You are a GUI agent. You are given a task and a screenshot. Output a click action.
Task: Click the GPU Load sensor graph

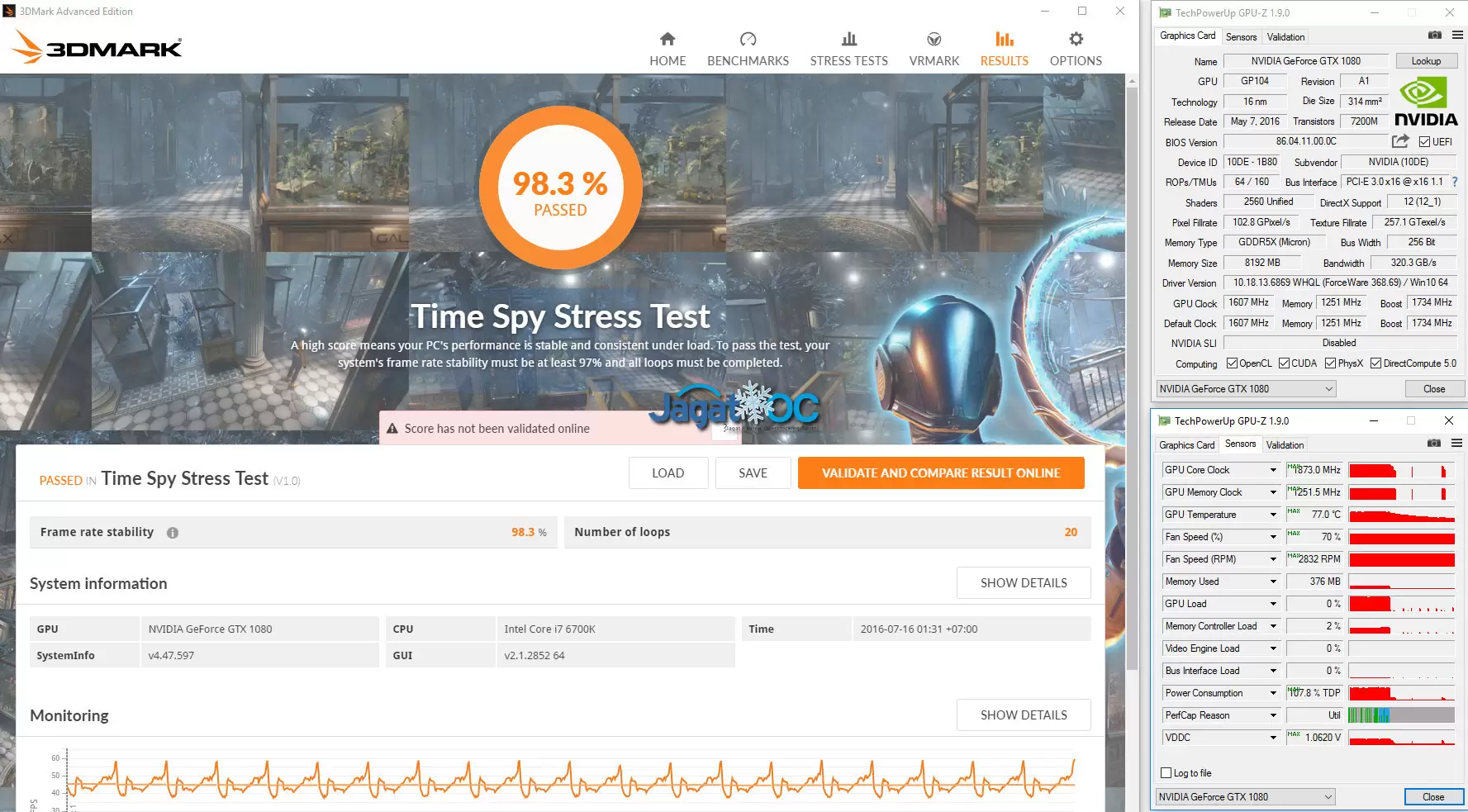[1401, 604]
